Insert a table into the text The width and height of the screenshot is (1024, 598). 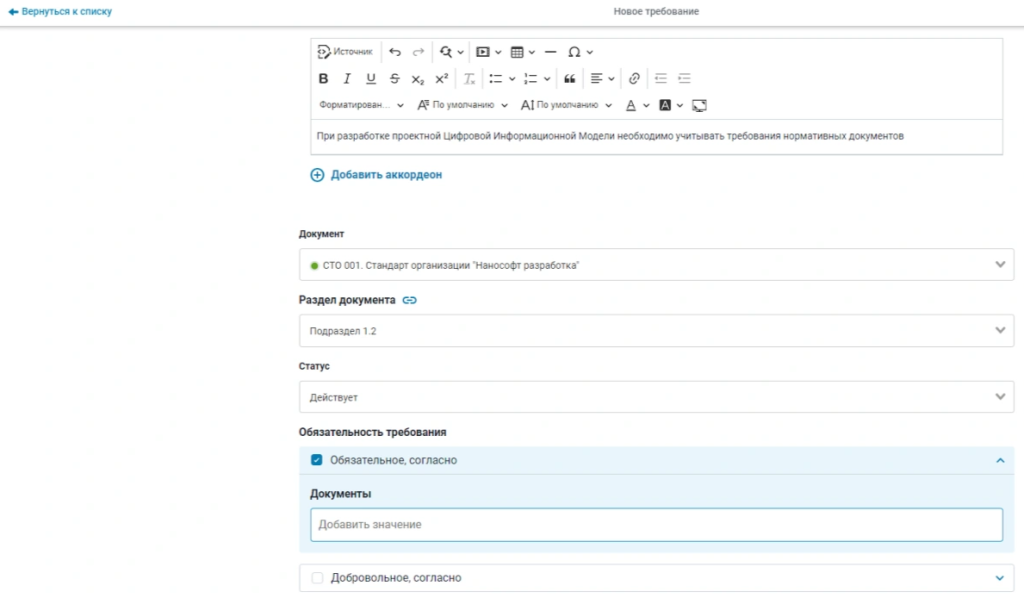(x=517, y=51)
